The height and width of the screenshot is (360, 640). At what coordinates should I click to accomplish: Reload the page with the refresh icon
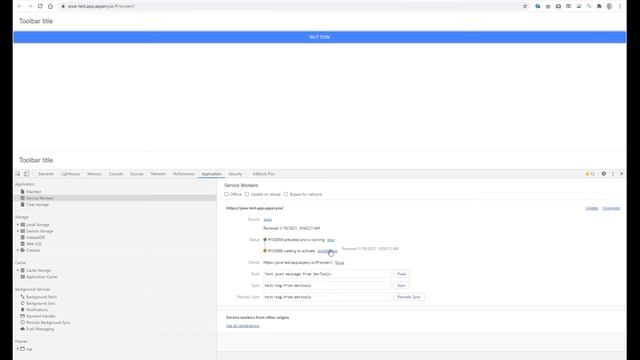(40, 6)
